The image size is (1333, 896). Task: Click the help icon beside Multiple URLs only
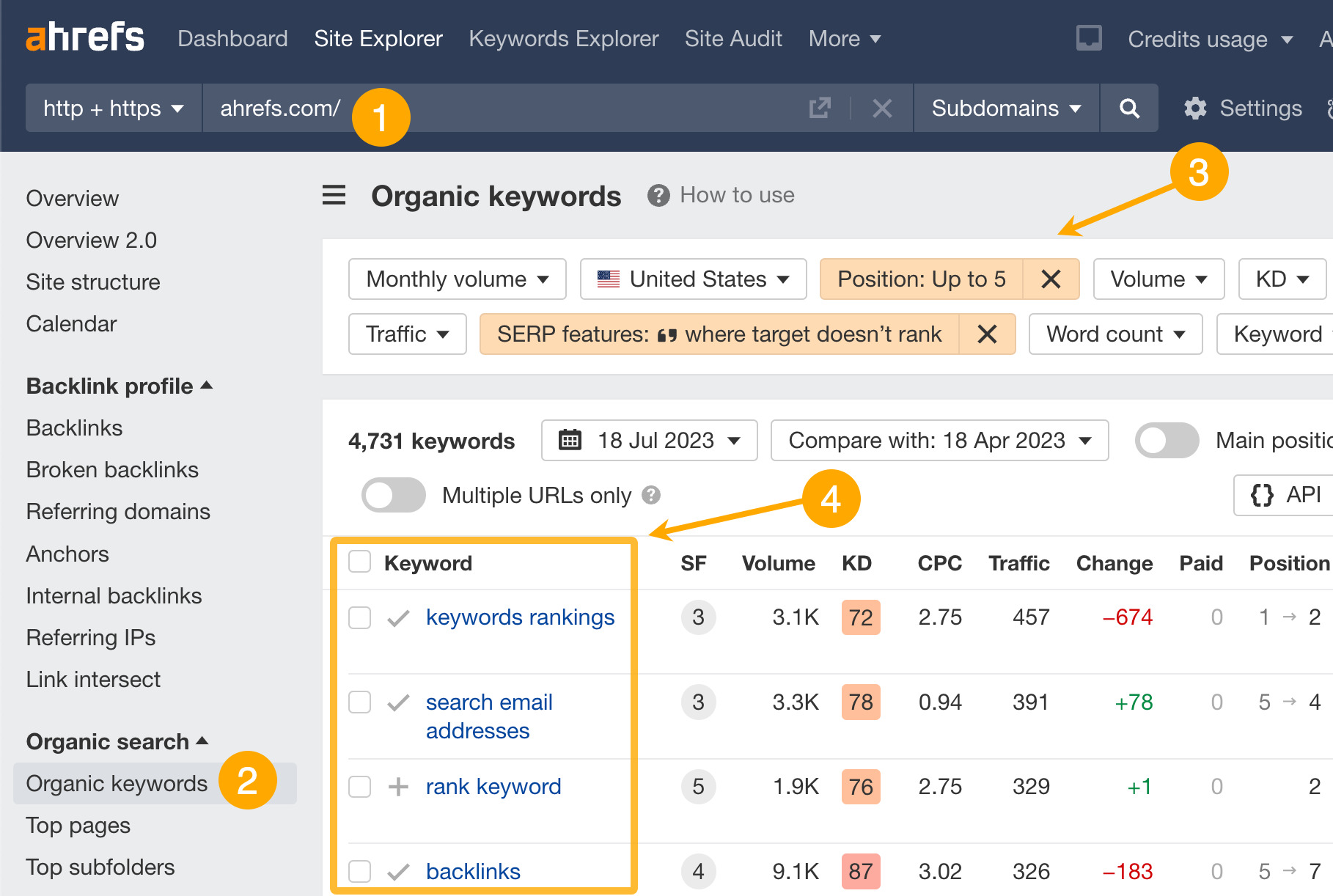point(651,496)
